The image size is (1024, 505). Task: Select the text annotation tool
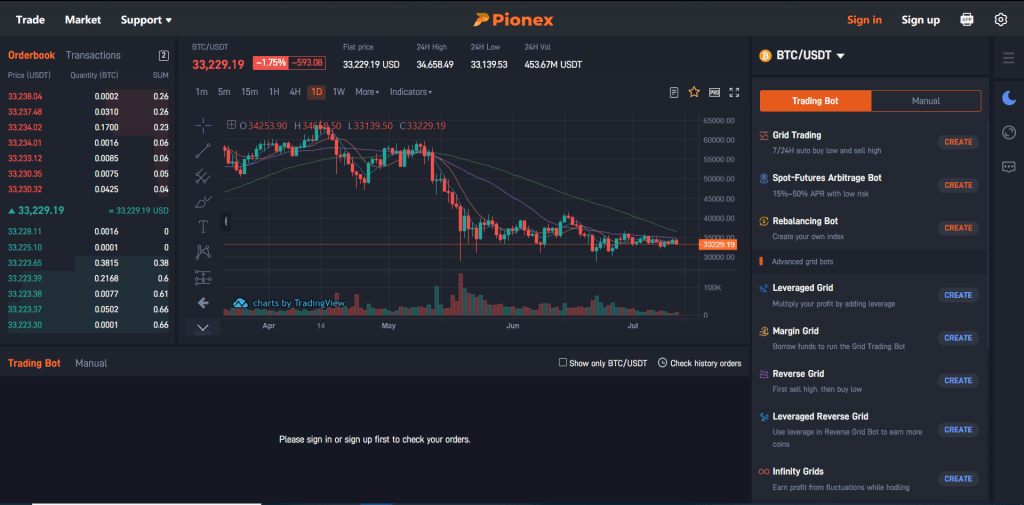203,226
